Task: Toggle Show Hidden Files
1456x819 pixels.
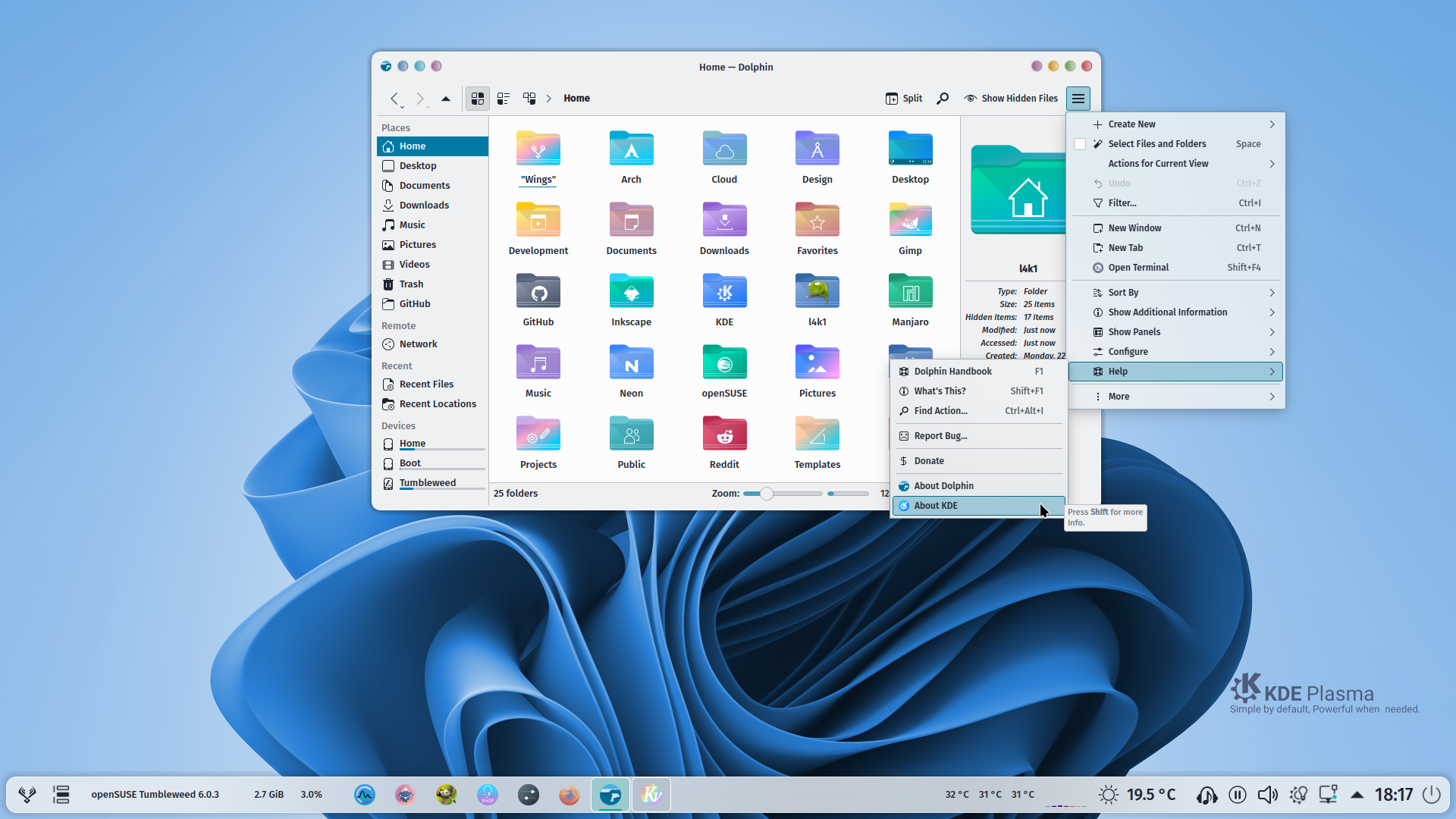Action: 1010,99
